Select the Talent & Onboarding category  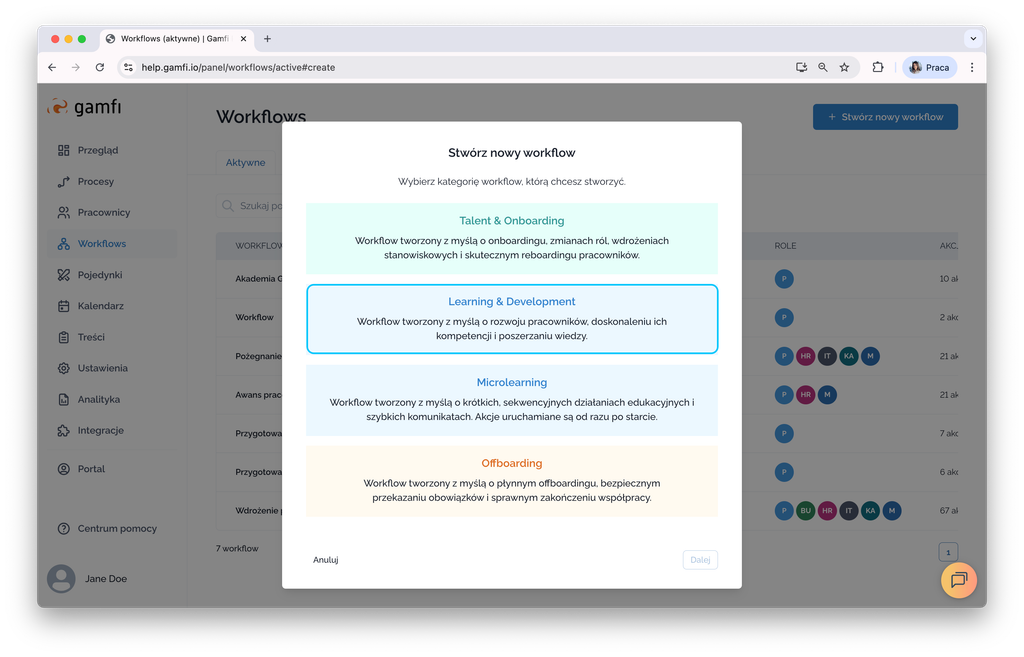point(511,239)
